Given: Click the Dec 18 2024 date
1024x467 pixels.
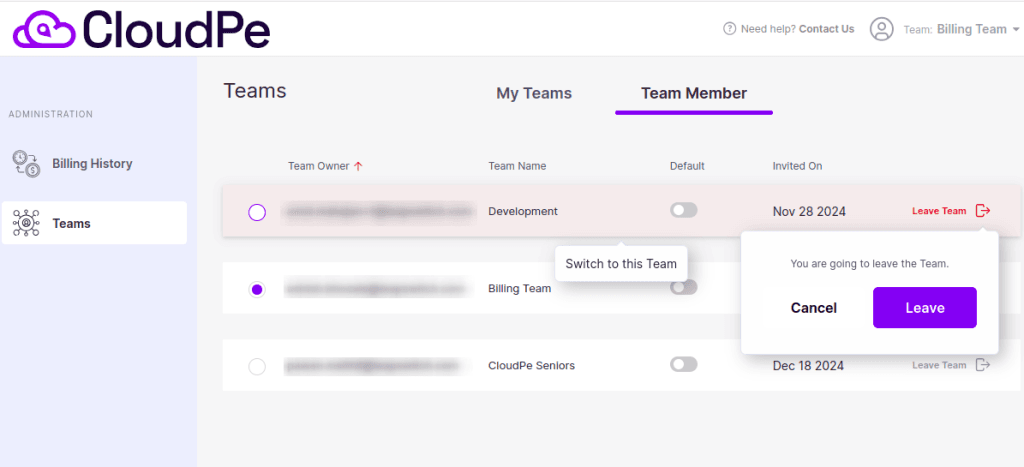Looking at the screenshot, I should coord(808,365).
